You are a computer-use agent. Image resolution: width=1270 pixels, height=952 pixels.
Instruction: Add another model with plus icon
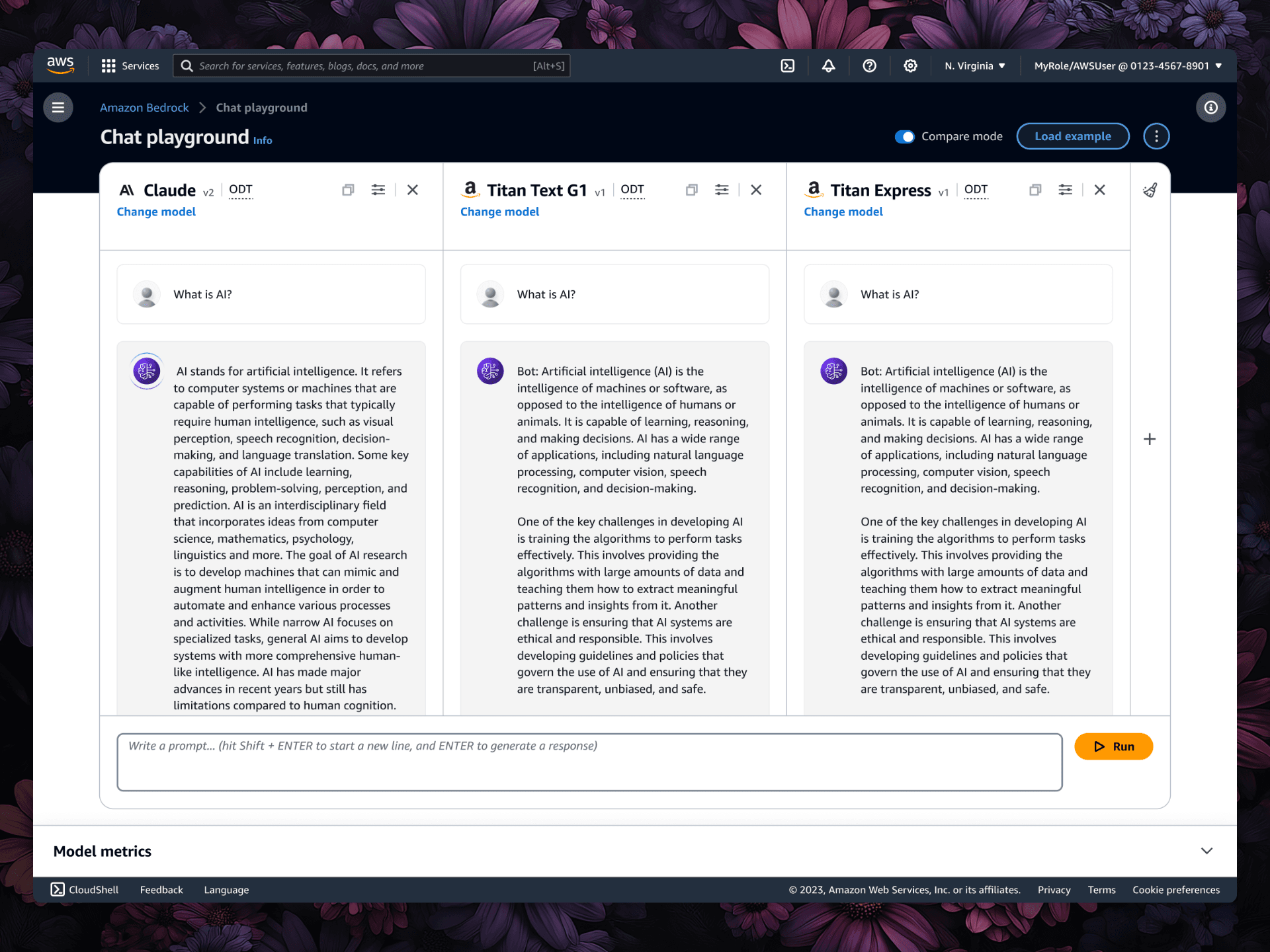pos(1150,439)
